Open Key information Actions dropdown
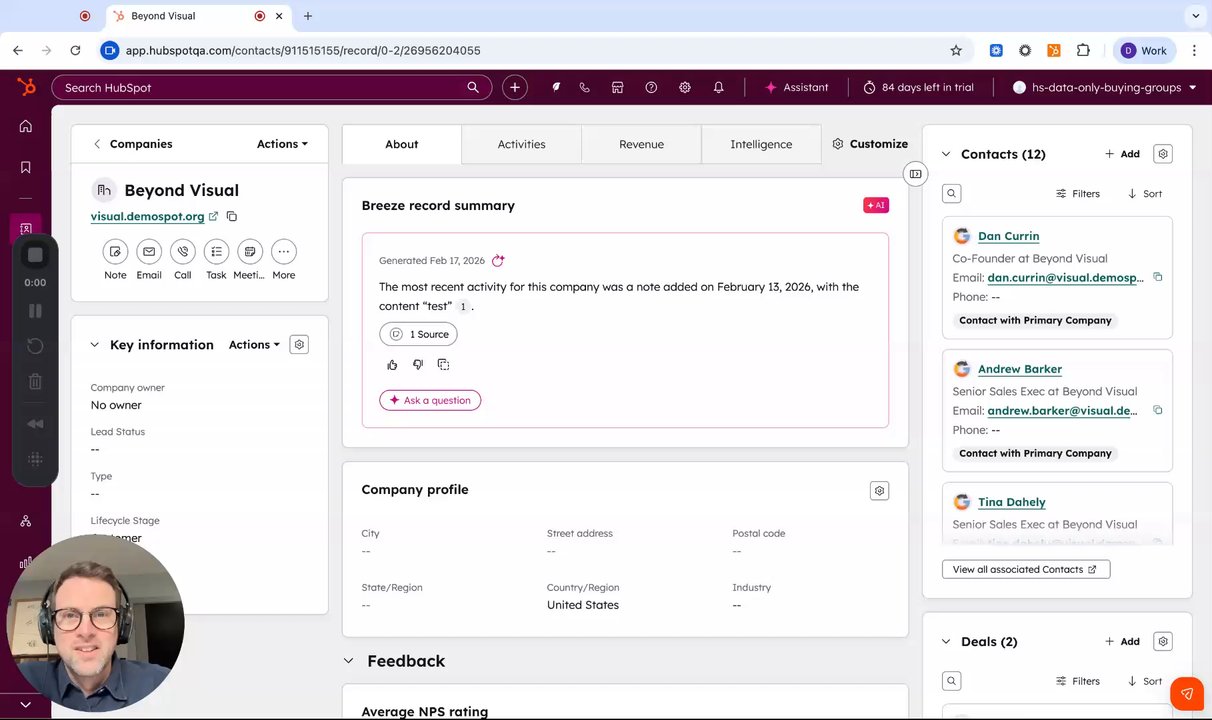The height and width of the screenshot is (720, 1212). tap(254, 344)
